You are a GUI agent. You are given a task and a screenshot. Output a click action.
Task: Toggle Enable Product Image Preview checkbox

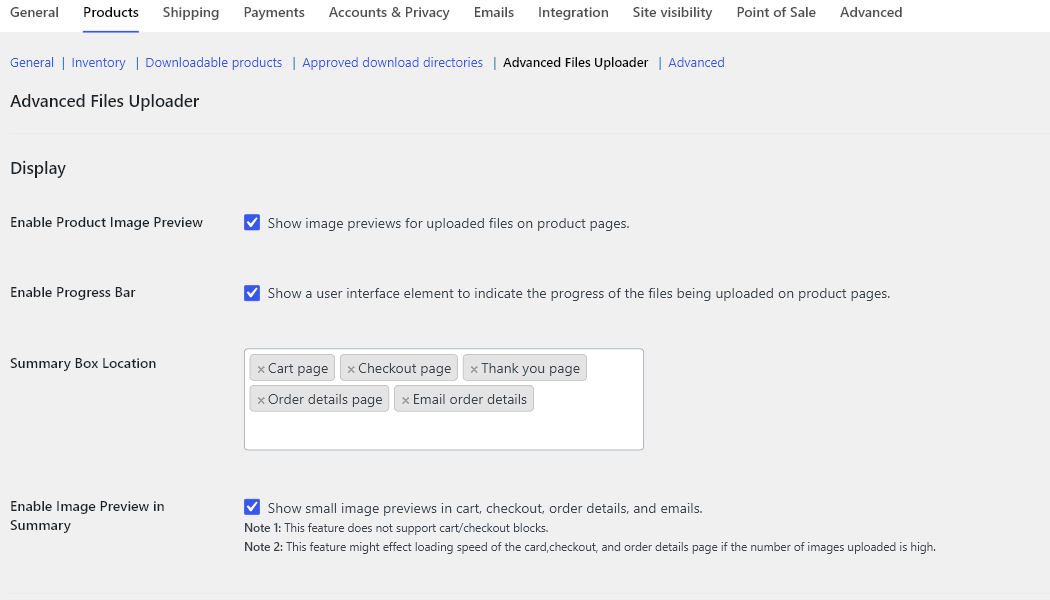tap(252, 222)
